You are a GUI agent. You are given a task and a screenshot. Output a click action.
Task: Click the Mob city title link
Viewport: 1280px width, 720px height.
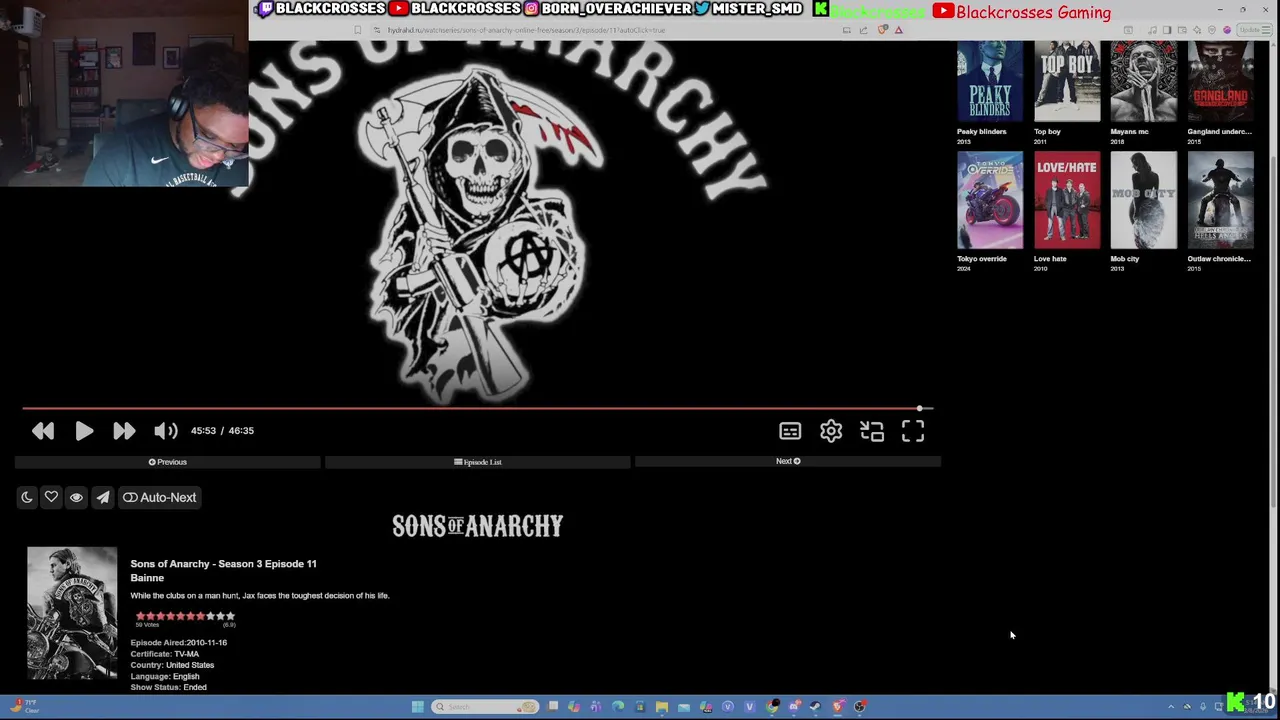pos(1125,258)
